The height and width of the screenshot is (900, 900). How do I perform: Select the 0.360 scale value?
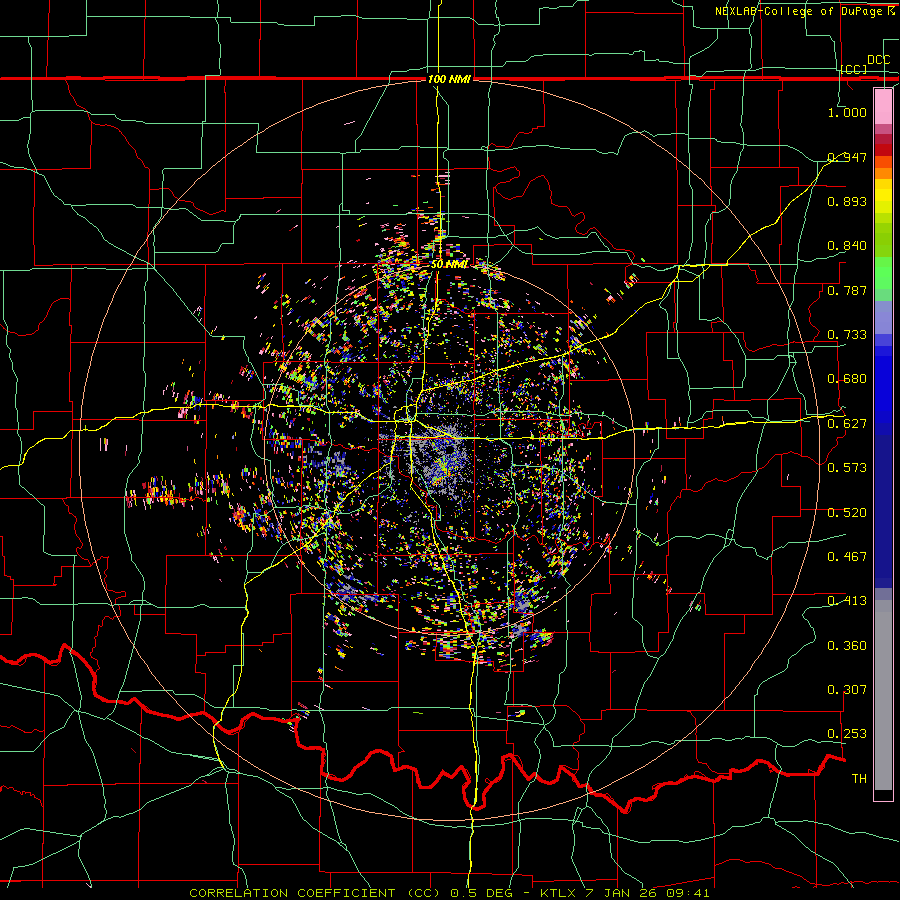point(847,646)
